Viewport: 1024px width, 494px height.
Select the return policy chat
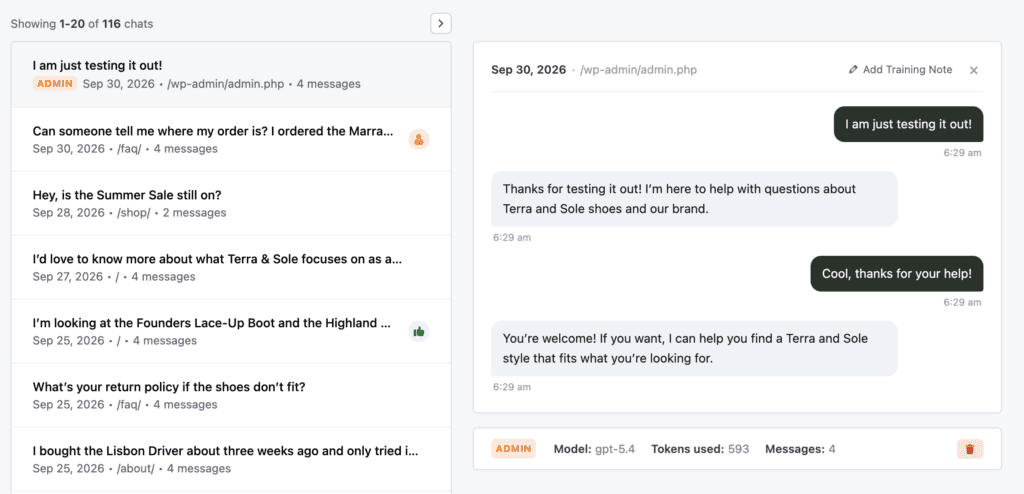point(231,395)
